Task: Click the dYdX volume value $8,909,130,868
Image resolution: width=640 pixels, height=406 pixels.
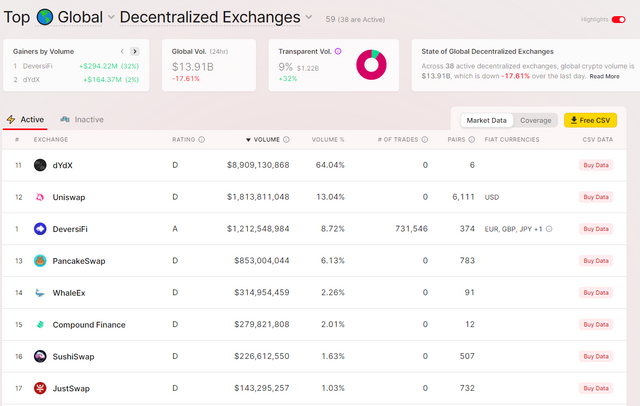Action: 258,165
